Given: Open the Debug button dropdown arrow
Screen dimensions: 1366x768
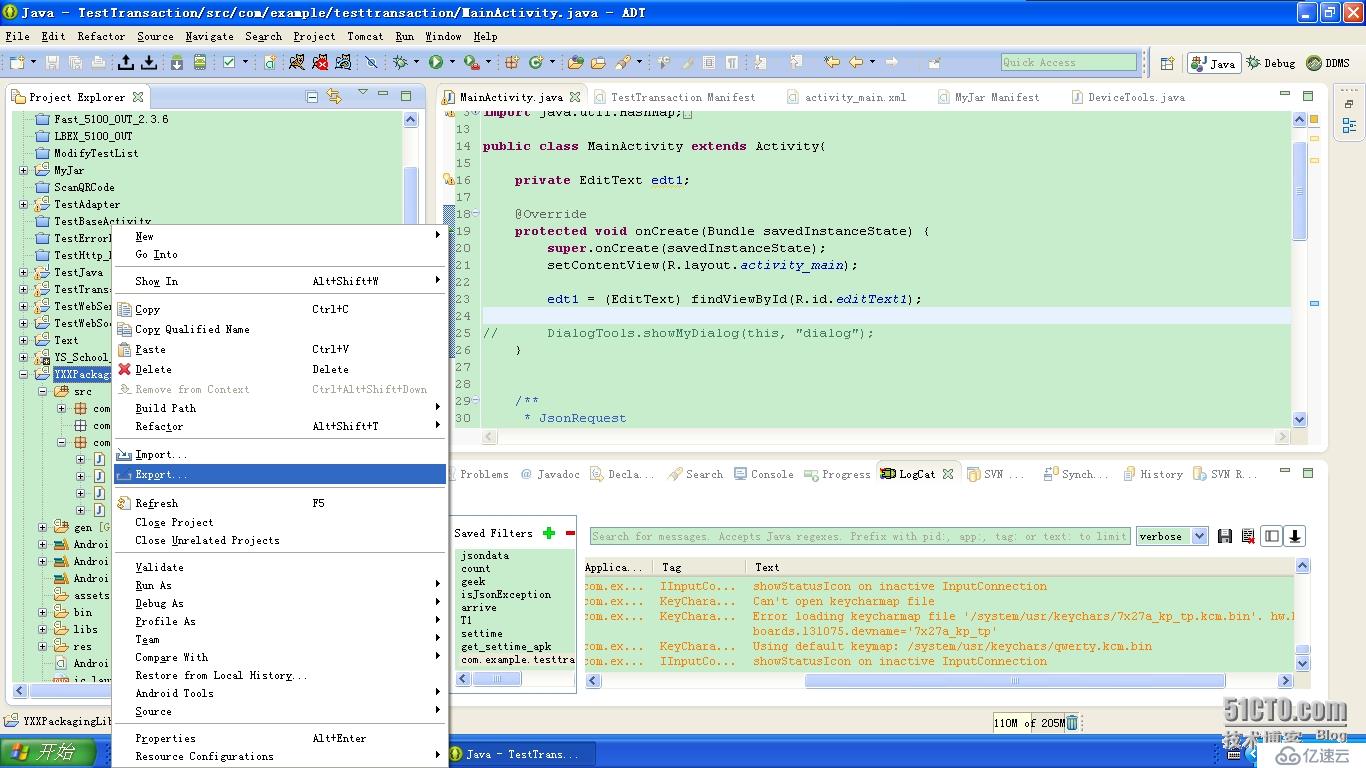Looking at the screenshot, I should pos(416,62).
